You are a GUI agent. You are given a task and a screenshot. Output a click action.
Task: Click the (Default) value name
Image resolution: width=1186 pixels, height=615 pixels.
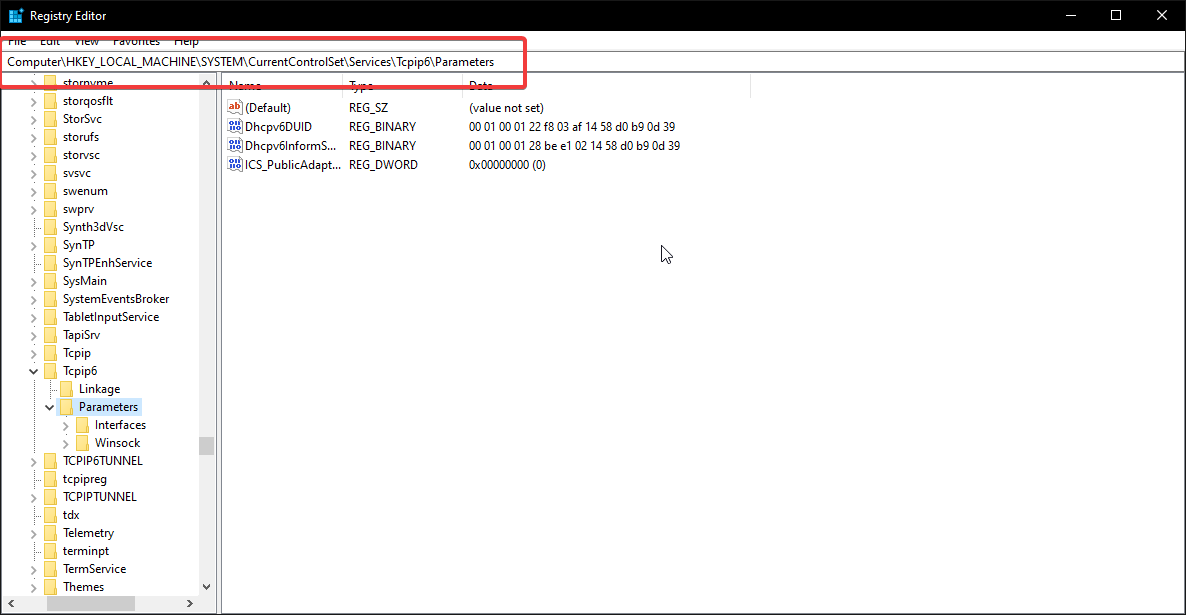click(268, 107)
